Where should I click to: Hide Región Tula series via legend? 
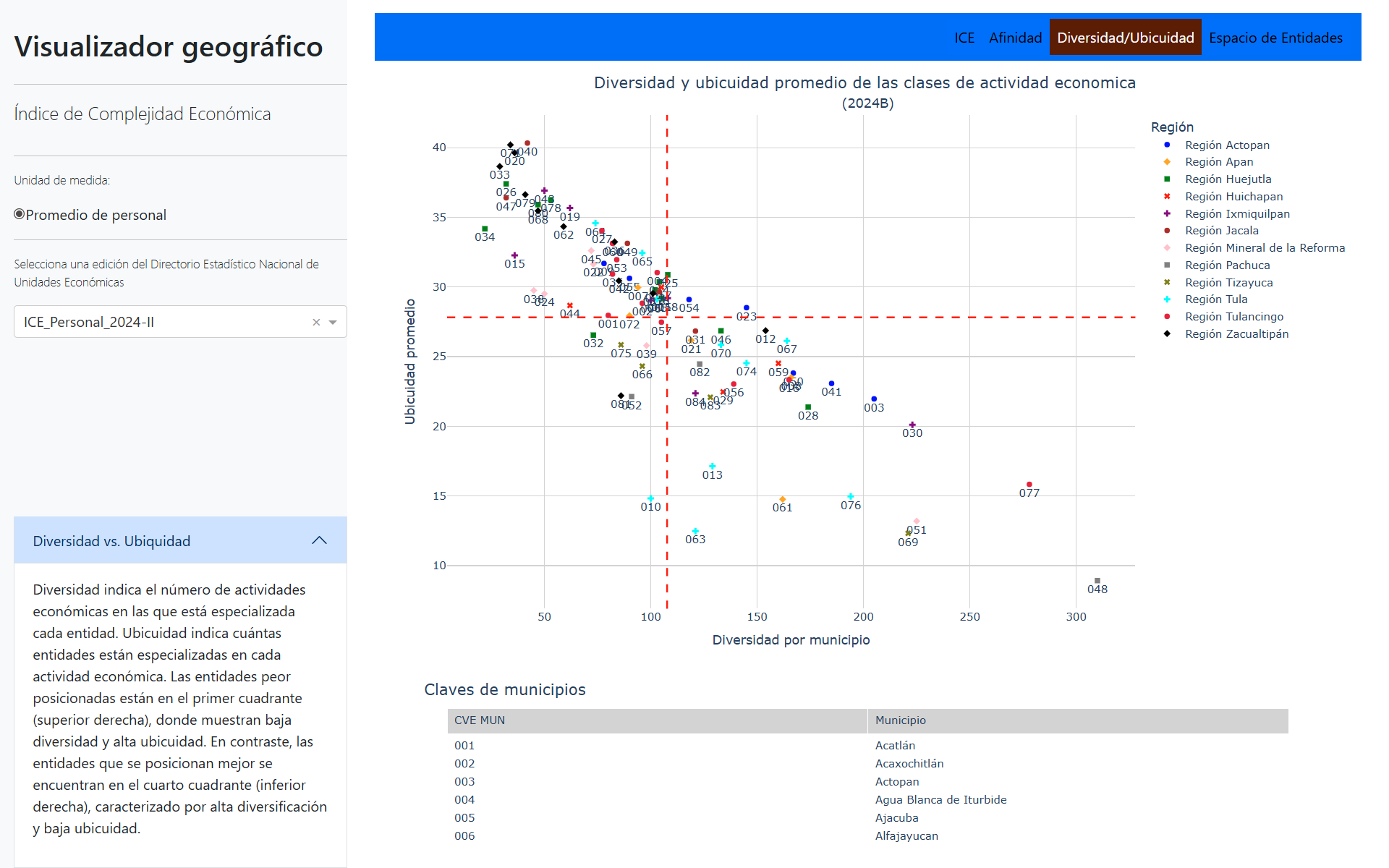pyautogui.click(x=1215, y=299)
